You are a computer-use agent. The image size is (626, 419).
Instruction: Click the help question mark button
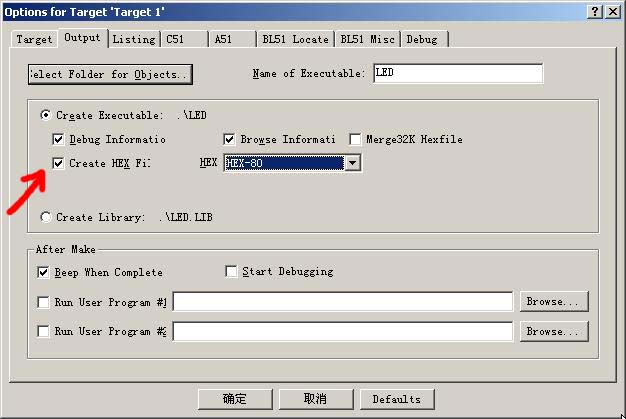click(x=594, y=10)
